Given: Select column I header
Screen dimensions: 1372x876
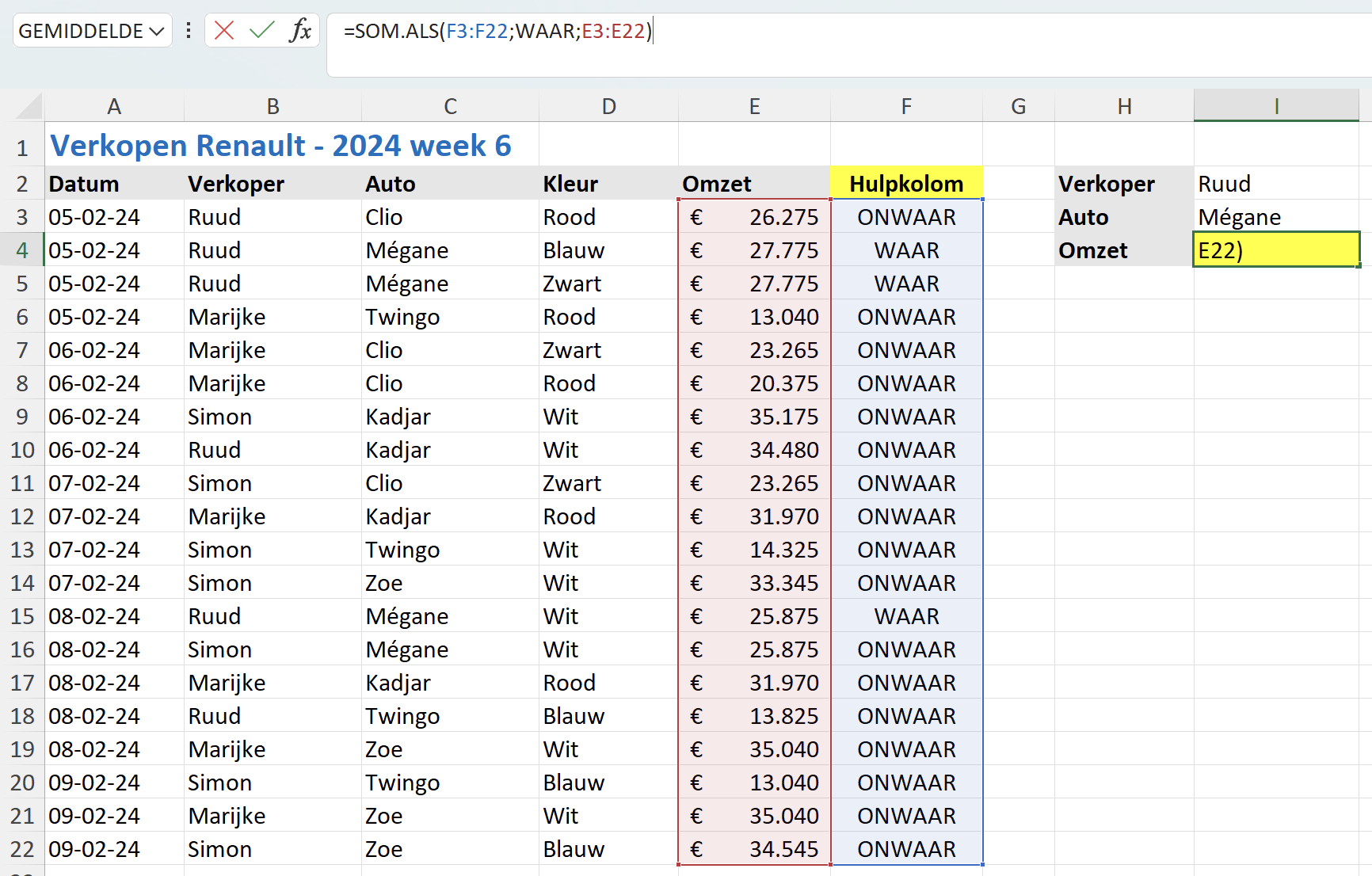Looking at the screenshot, I should [x=1276, y=106].
